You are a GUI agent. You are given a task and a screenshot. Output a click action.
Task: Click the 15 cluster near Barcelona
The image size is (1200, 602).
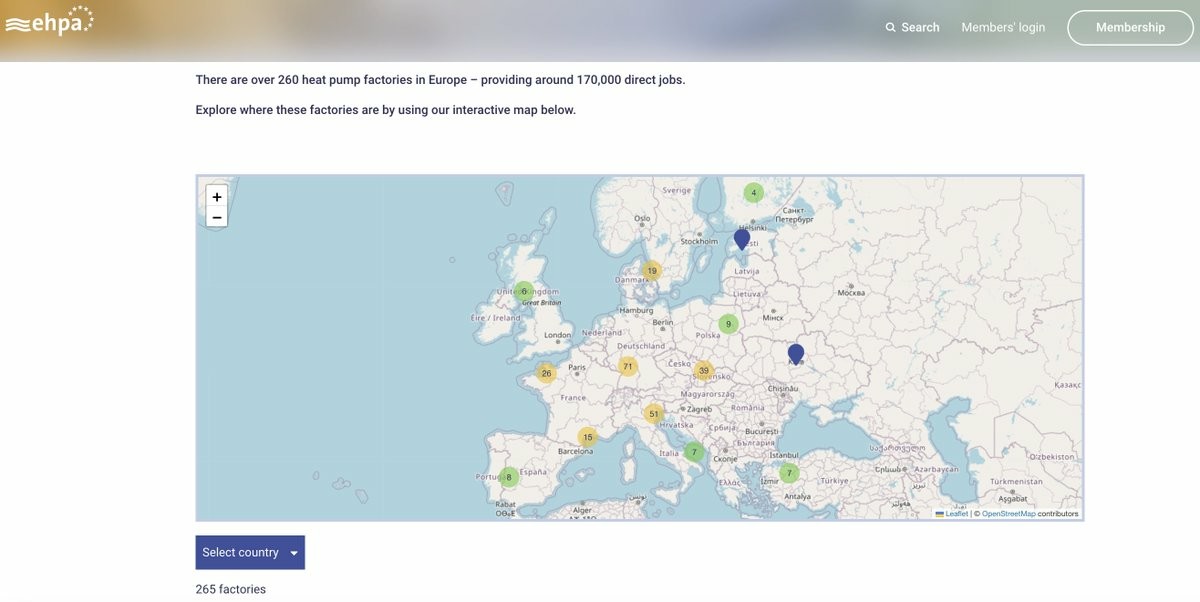click(x=588, y=437)
